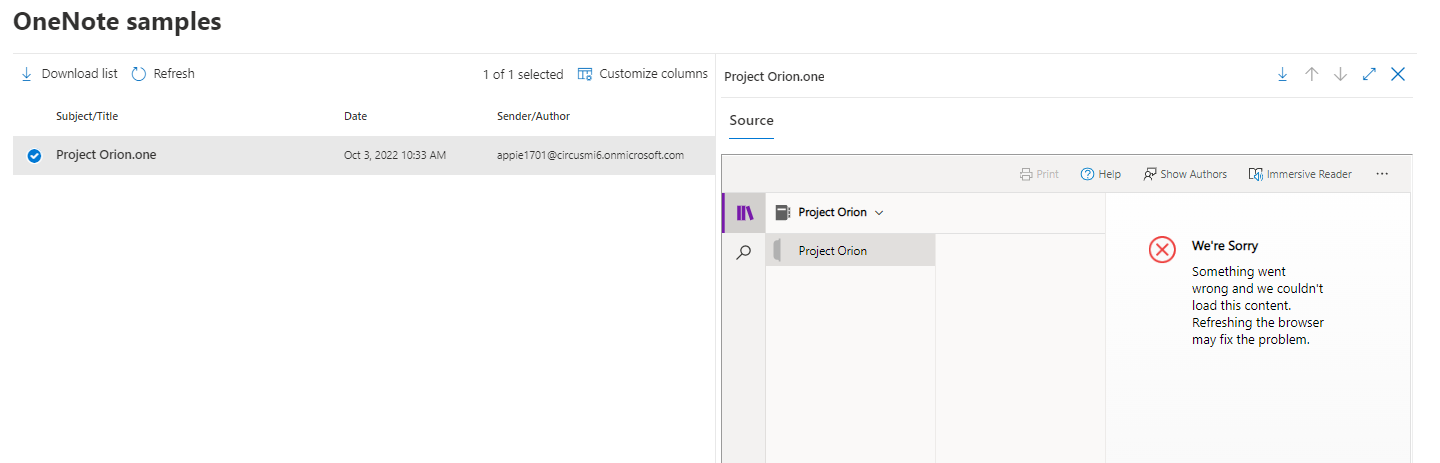Open the more options ellipsis menu
The height and width of the screenshot is (463, 1440).
[1382, 174]
